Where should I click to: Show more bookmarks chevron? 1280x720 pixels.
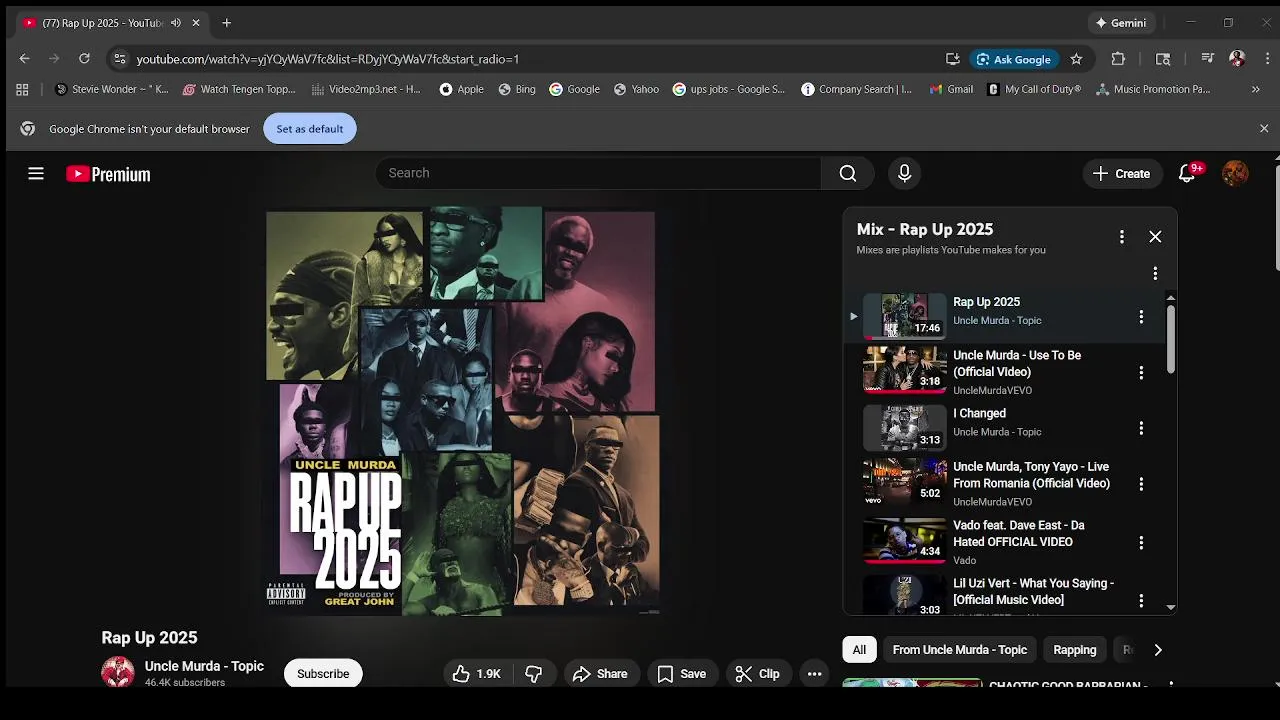pos(1256,89)
